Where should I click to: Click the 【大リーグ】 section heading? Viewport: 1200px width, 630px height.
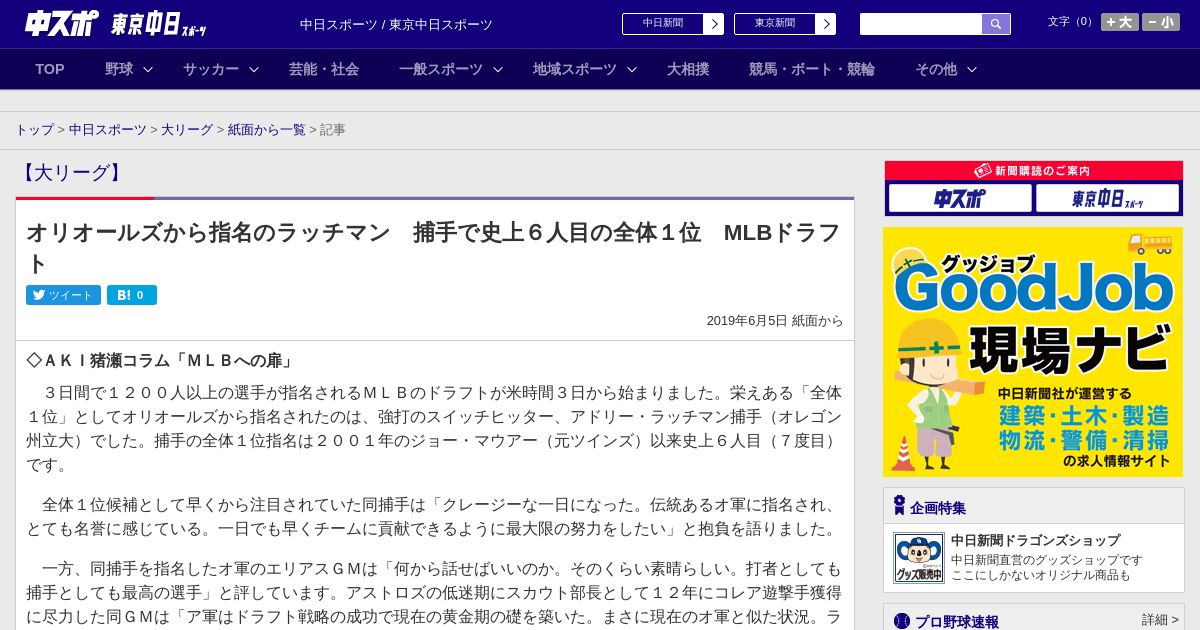pos(71,173)
